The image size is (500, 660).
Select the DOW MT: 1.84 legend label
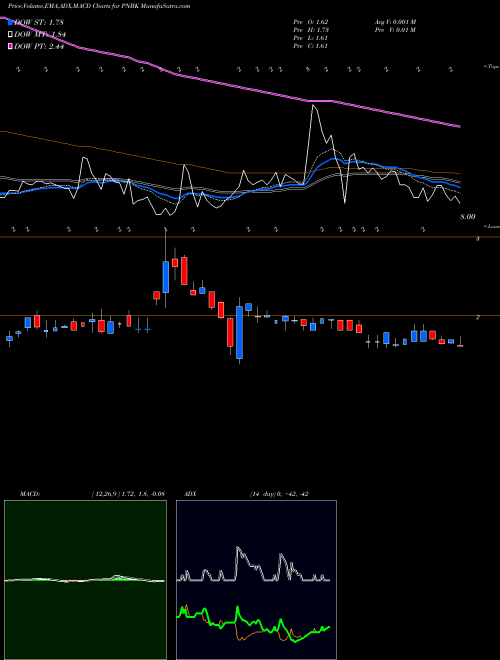point(40,35)
